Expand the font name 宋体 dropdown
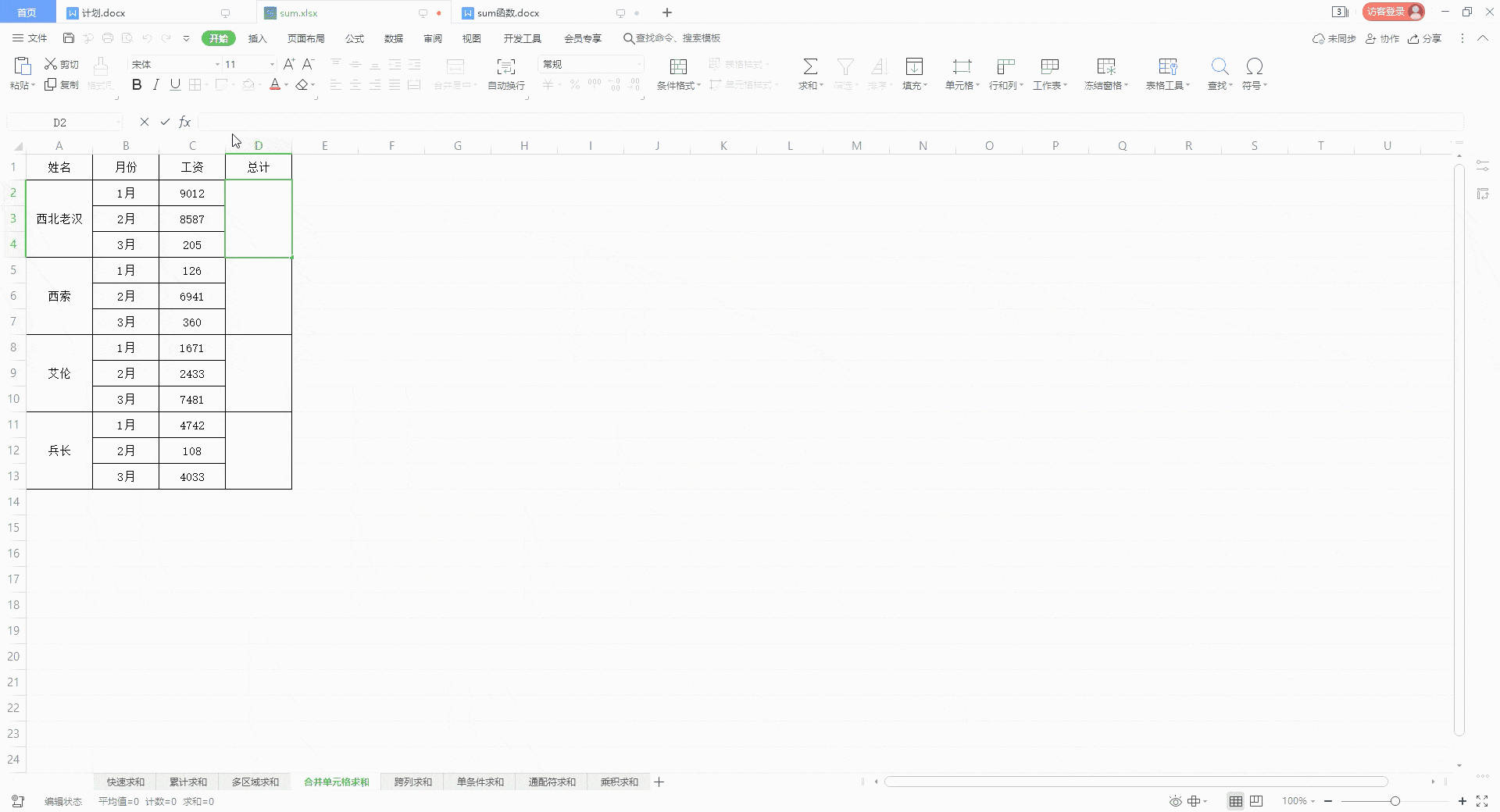 217,64
